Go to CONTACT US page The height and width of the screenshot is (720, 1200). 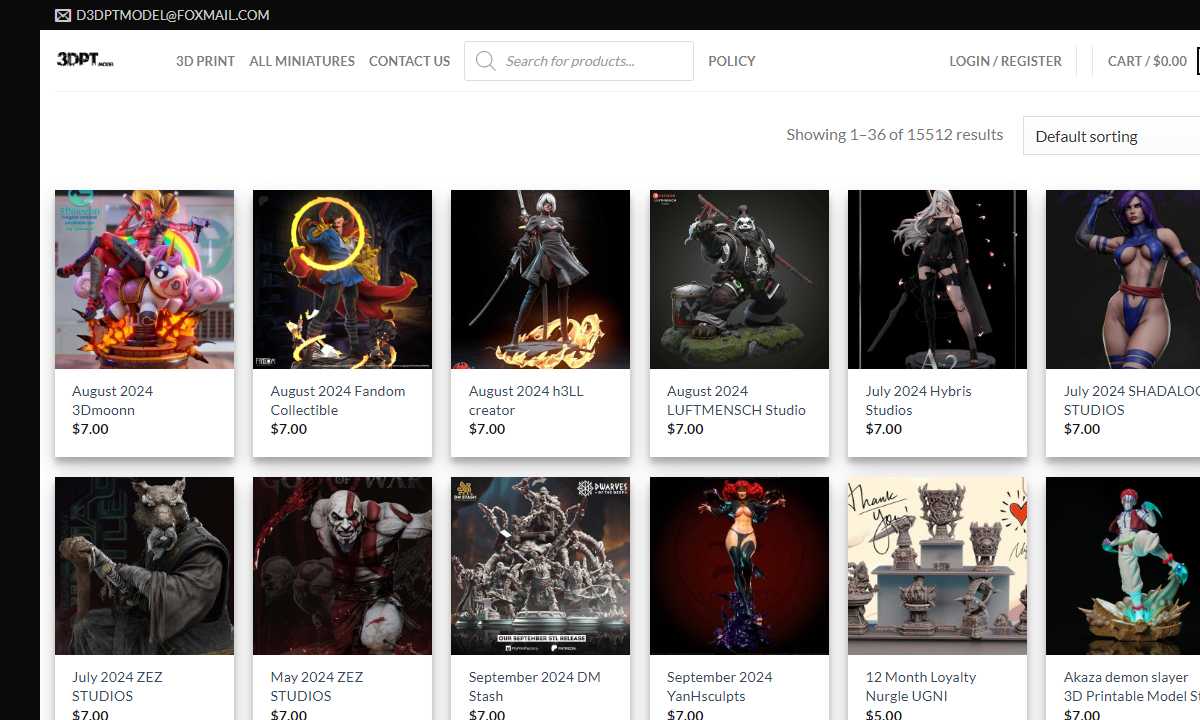pyautogui.click(x=409, y=61)
